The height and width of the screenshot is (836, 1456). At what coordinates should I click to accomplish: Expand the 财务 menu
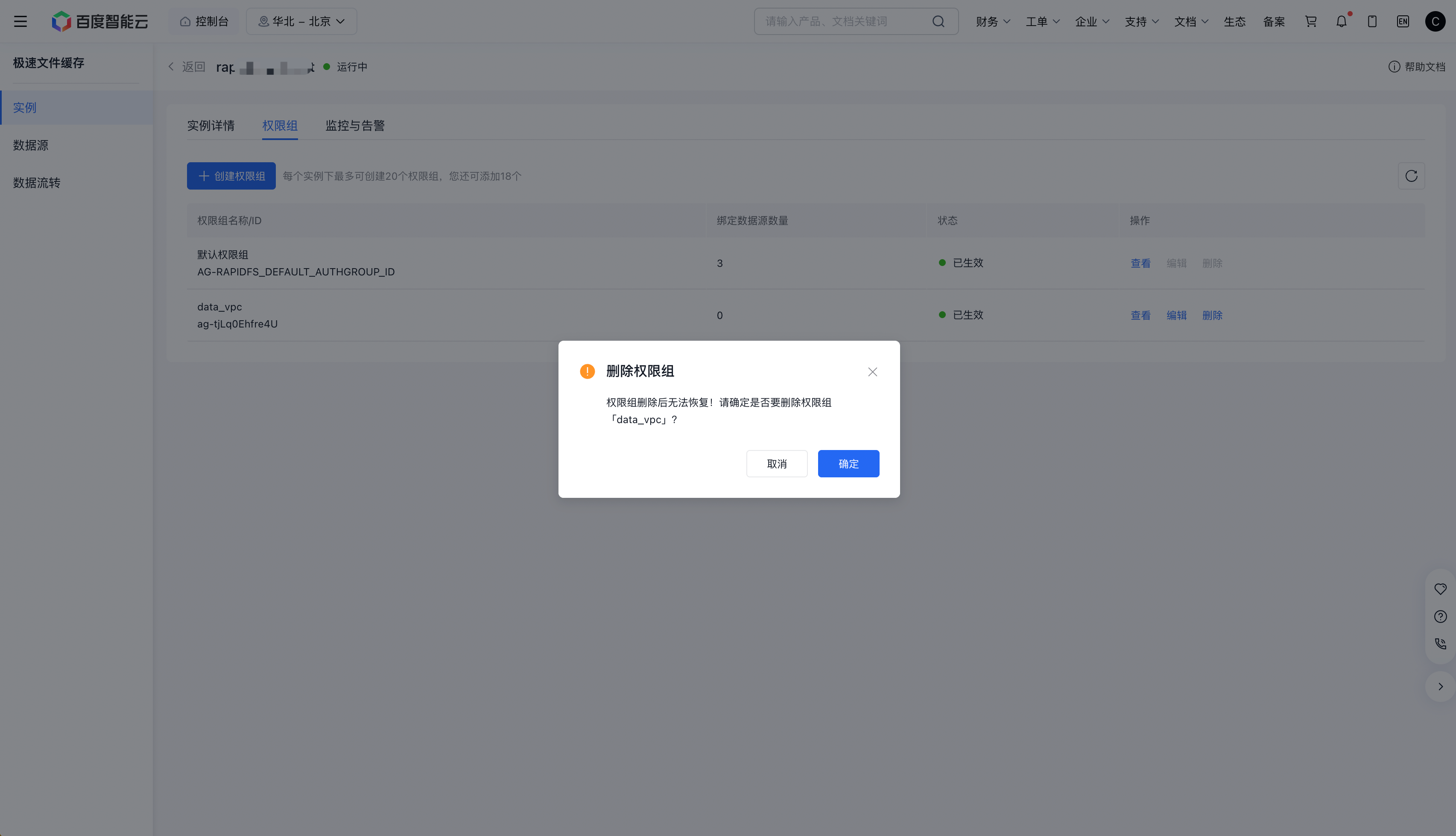[993, 22]
